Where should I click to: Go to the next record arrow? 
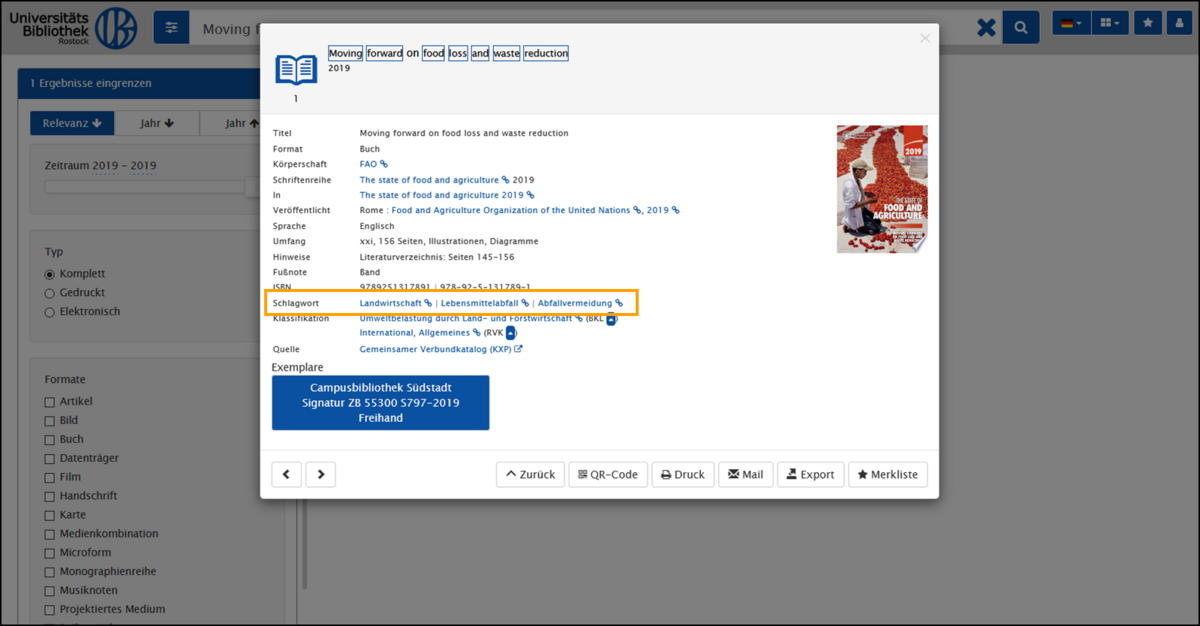coord(321,474)
